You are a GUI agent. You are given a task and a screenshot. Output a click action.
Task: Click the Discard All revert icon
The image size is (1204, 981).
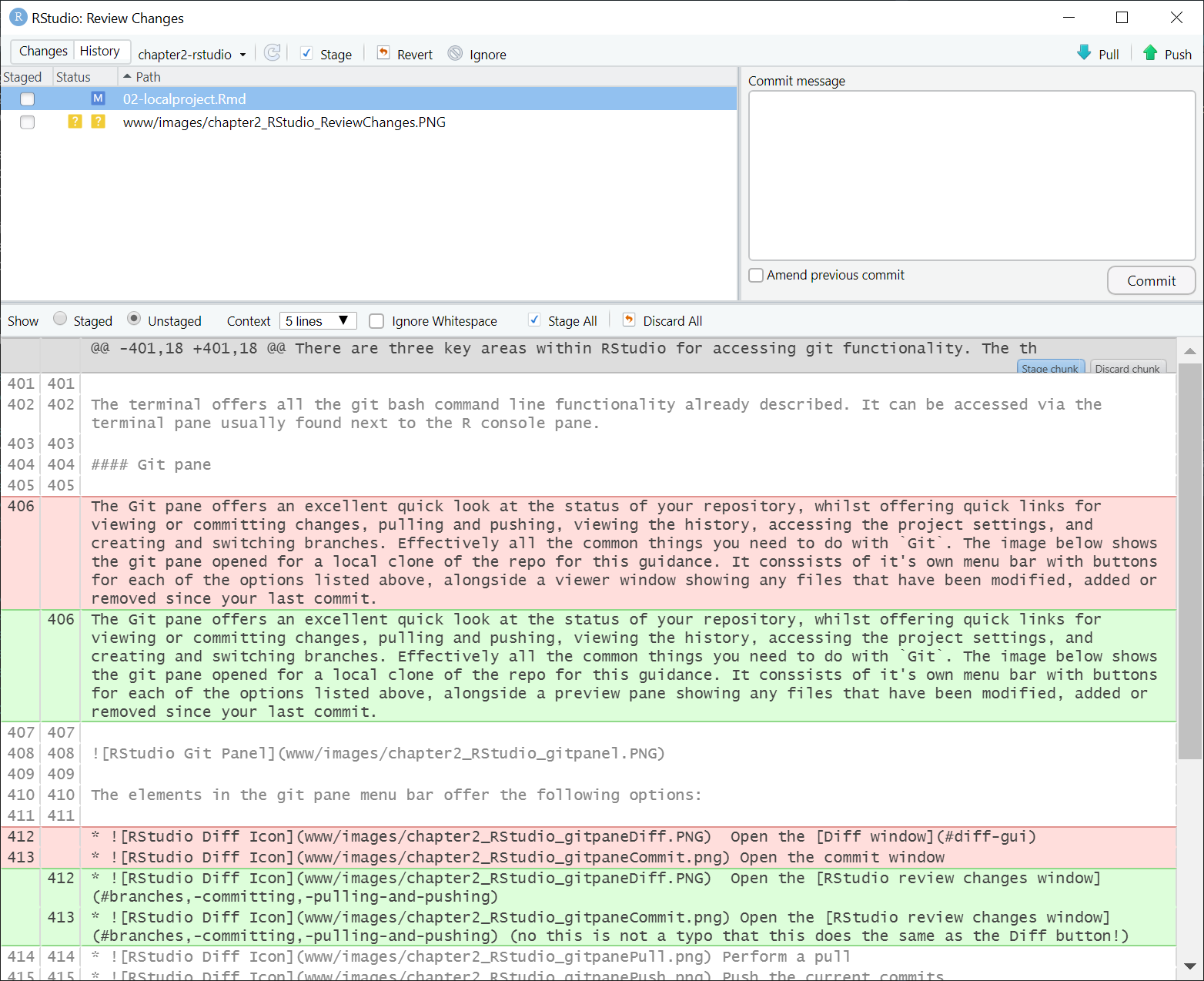click(x=629, y=320)
